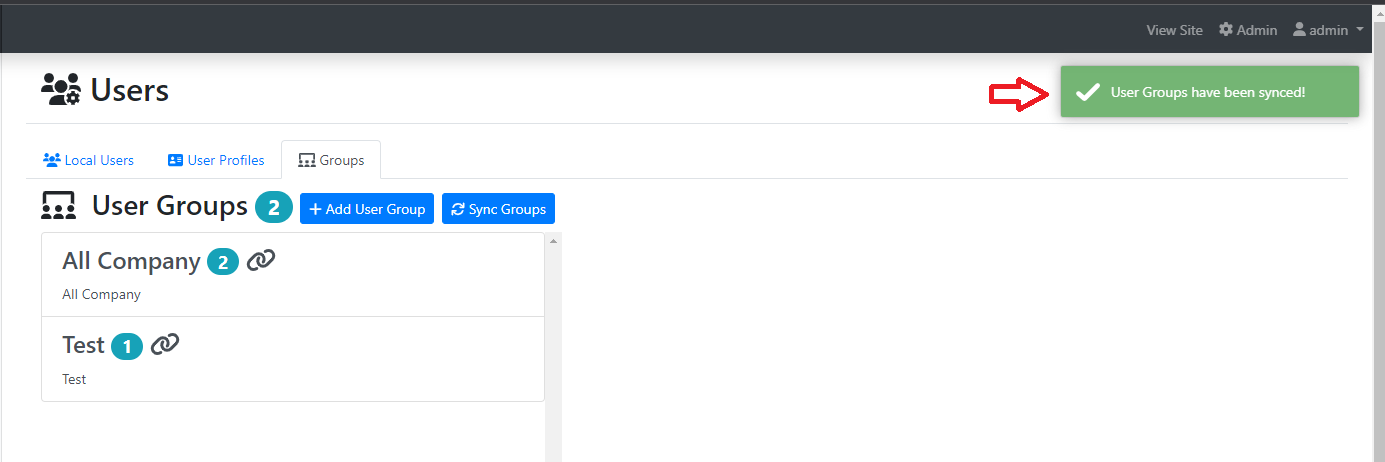
Task: Click the teal count badge beside User Groups
Action: coord(274,208)
